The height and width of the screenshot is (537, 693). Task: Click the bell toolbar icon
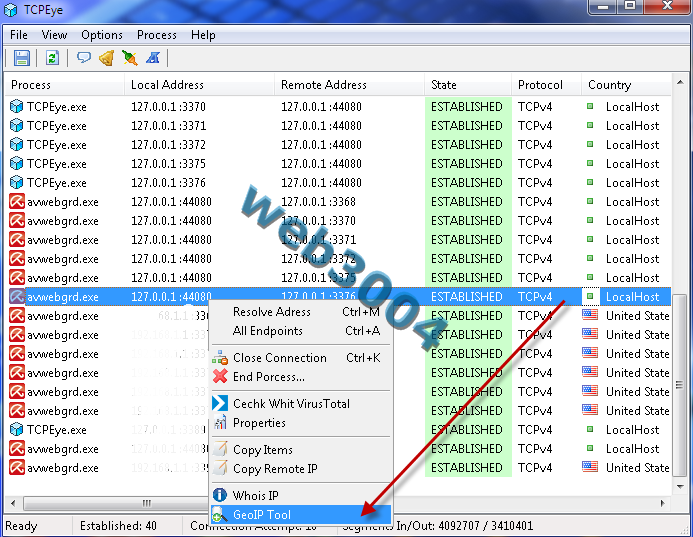point(107,58)
